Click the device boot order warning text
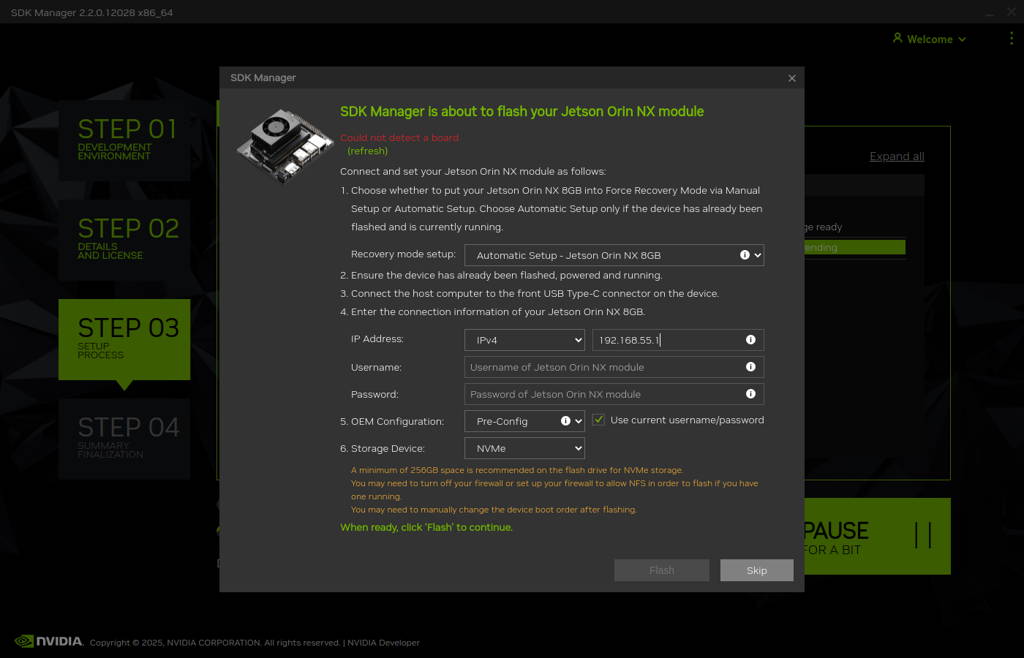This screenshot has width=1024, height=658. pyautogui.click(x=494, y=509)
